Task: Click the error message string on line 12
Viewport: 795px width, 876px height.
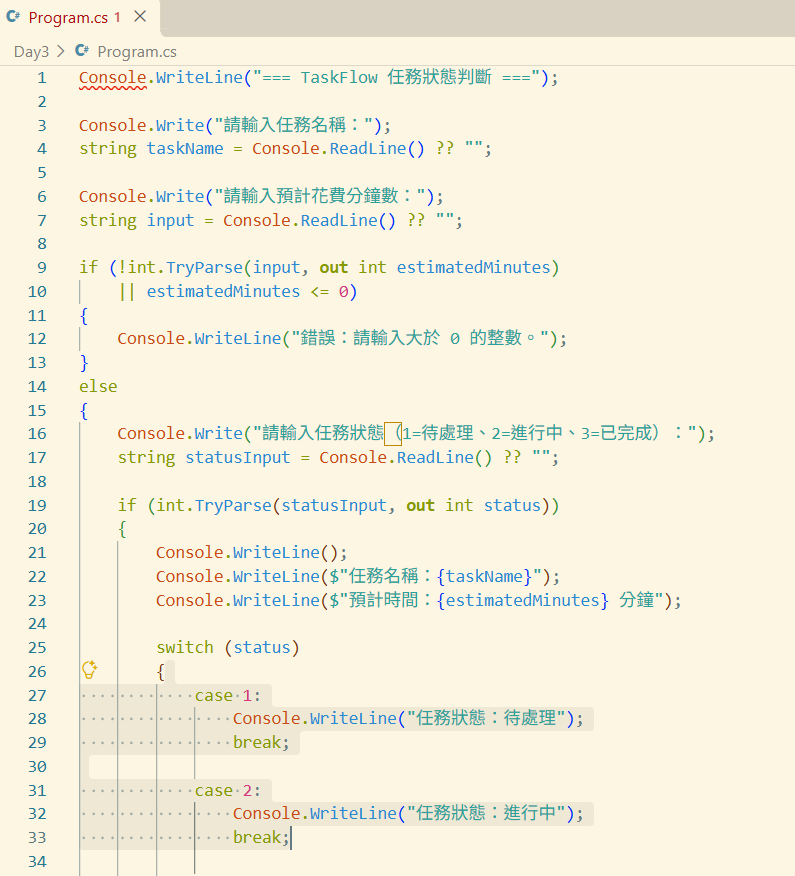Action: point(420,339)
